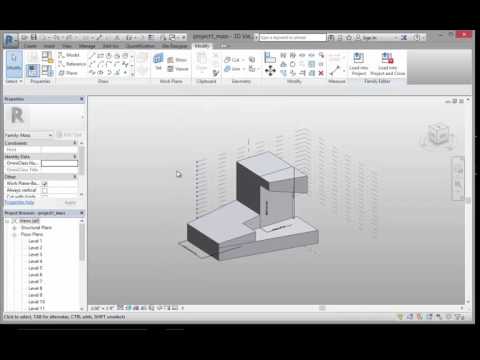The width and height of the screenshot is (480, 360).
Task: Click the ViewCube in the 3D view
Action: [x=438, y=133]
